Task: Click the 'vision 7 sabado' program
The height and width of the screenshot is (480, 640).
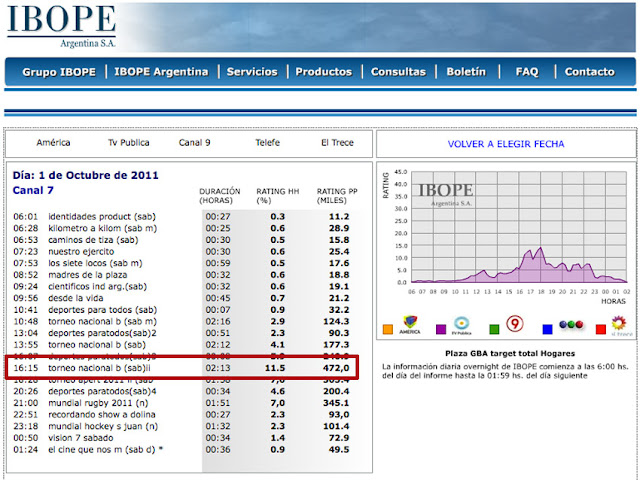Action: click(81, 438)
